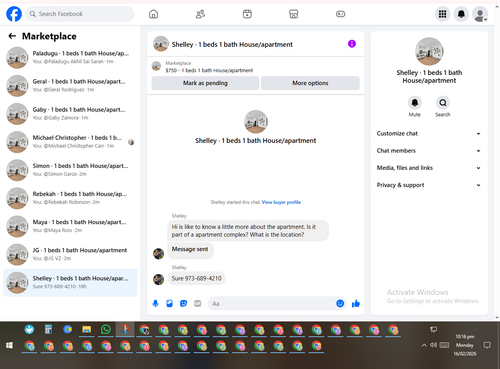The height and width of the screenshot is (369, 500).
Task: Open the Gaming icon in top navigation
Action: [x=340, y=14]
